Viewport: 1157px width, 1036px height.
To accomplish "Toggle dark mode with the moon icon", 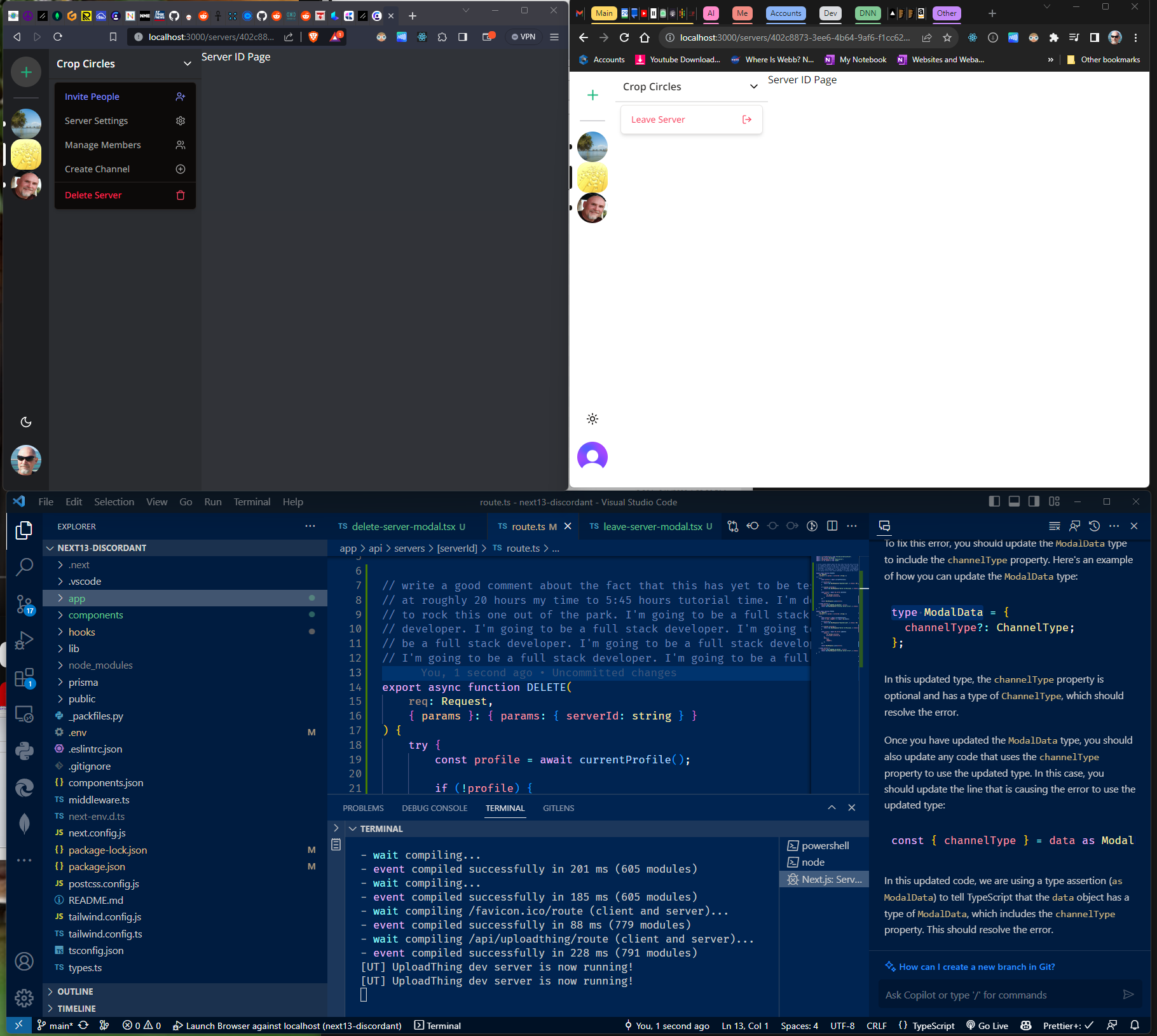I will [x=26, y=421].
